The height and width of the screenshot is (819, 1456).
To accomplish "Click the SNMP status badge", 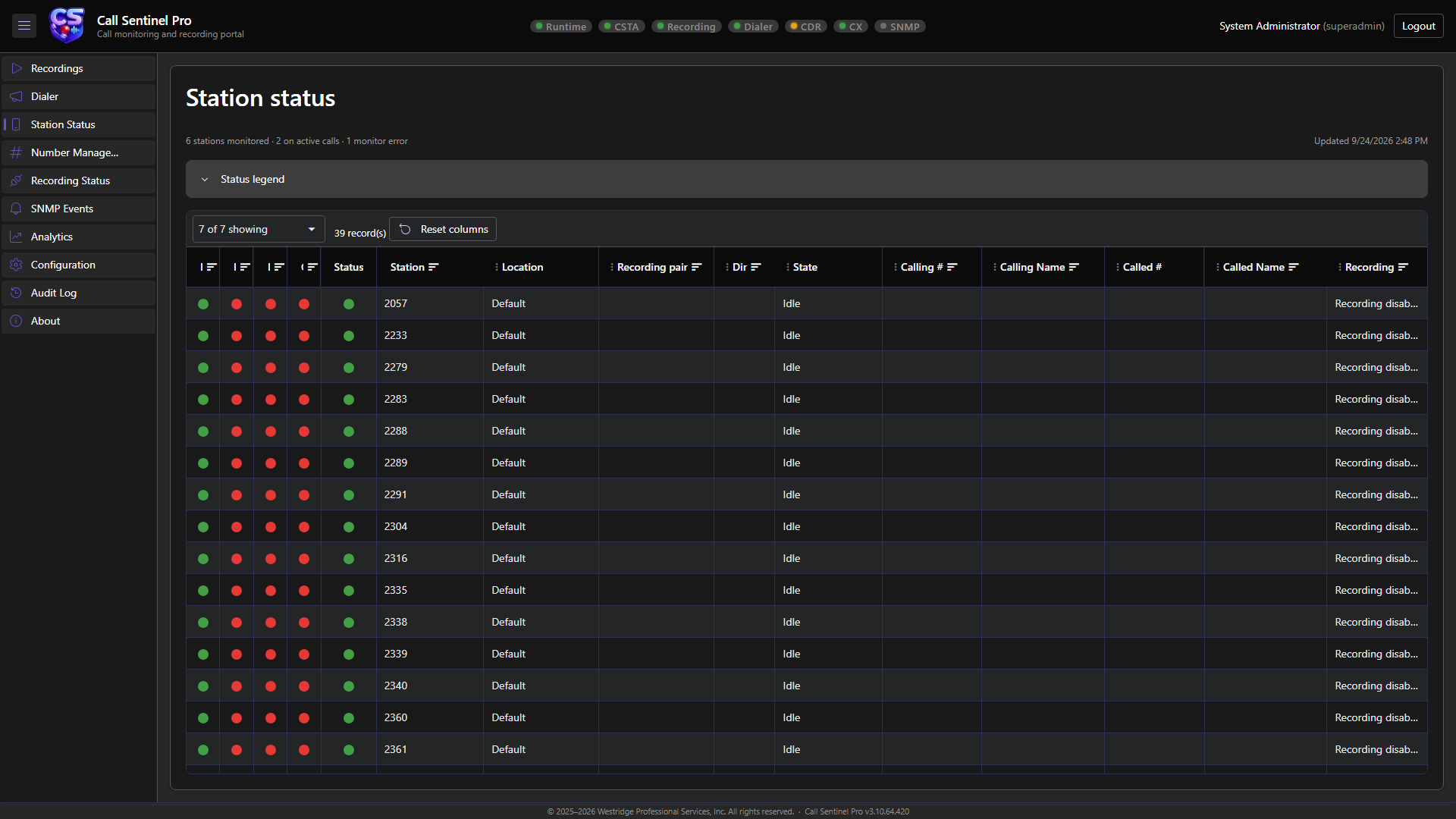I will coord(900,27).
